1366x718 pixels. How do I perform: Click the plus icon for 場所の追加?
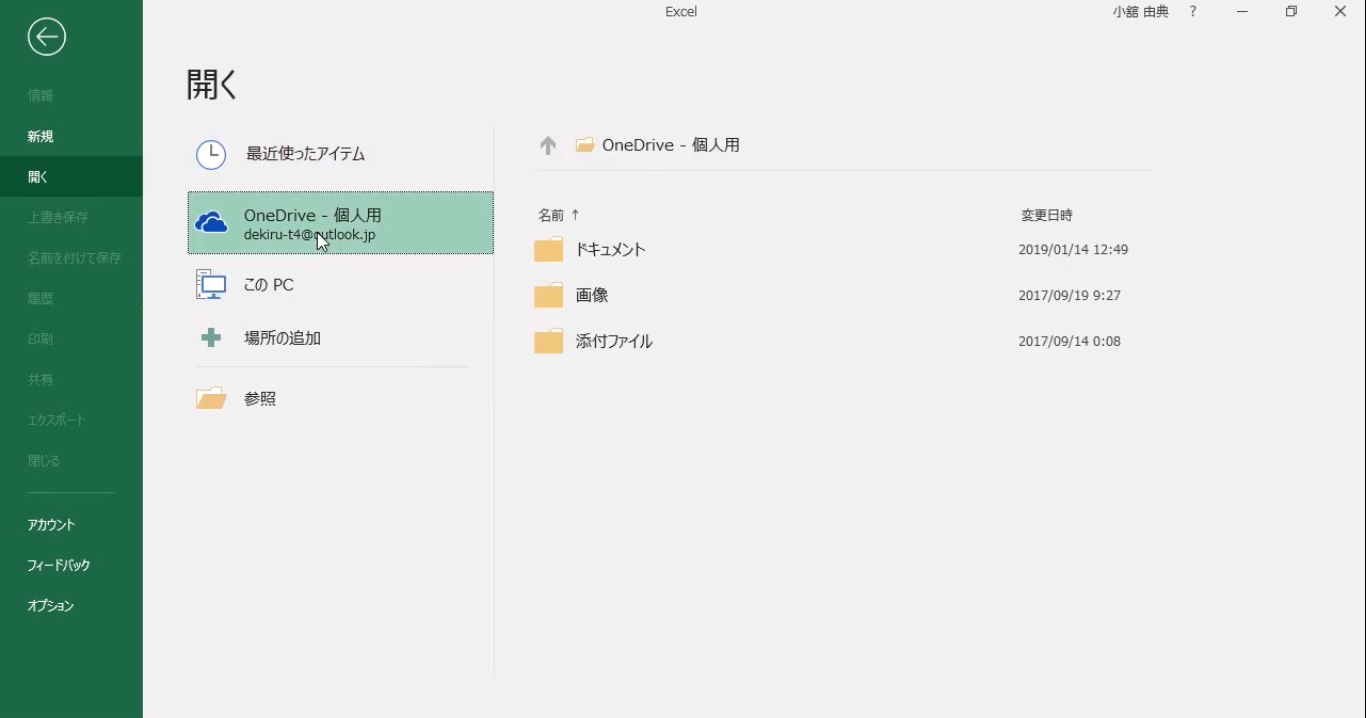211,338
